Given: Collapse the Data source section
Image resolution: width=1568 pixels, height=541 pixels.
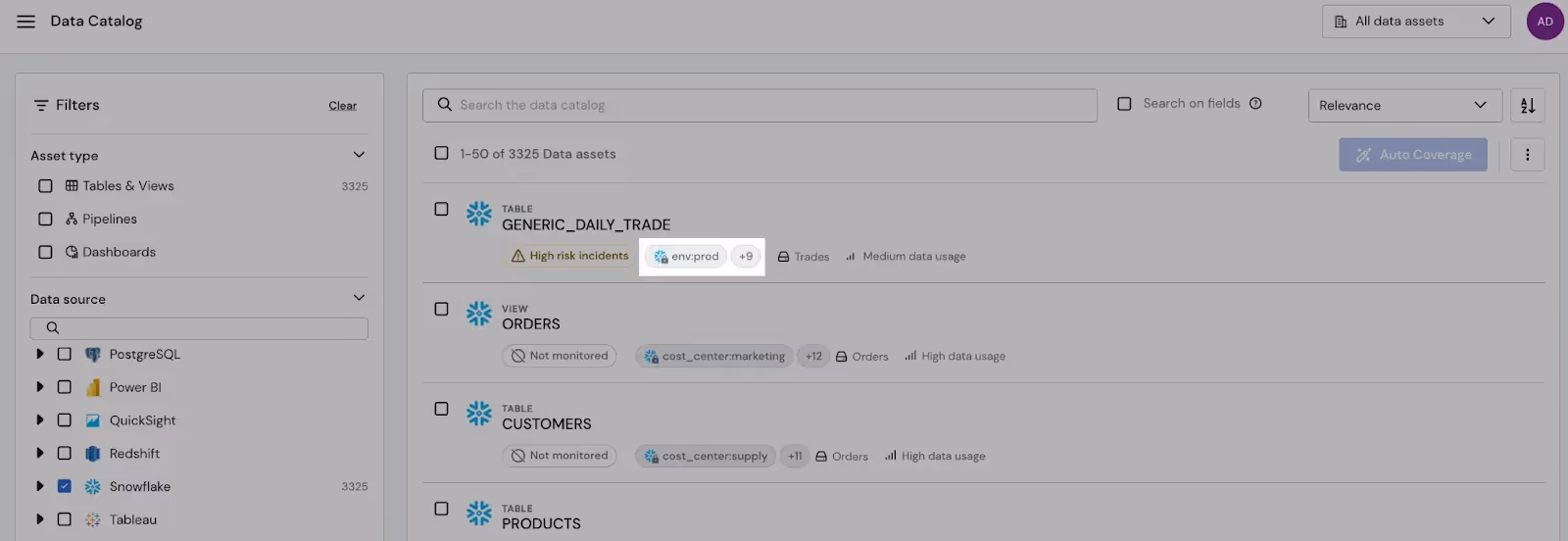Looking at the screenshot, I should (359, 298).
